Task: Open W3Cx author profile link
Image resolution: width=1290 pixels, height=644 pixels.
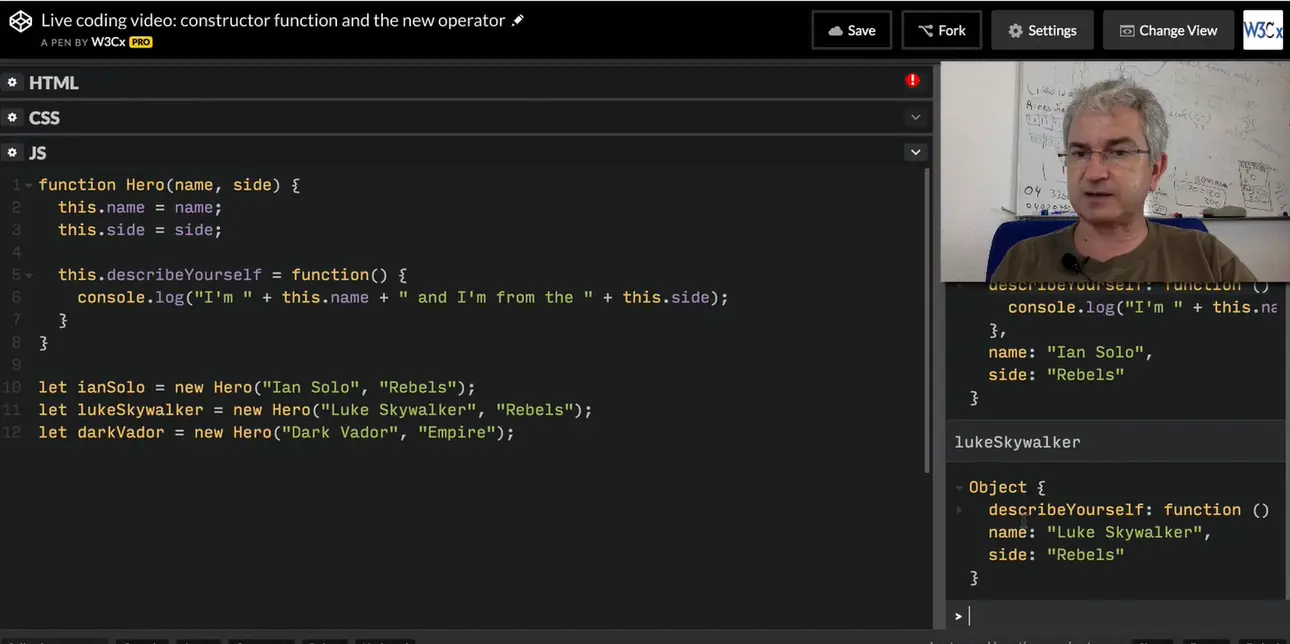Action: (107, 43)
